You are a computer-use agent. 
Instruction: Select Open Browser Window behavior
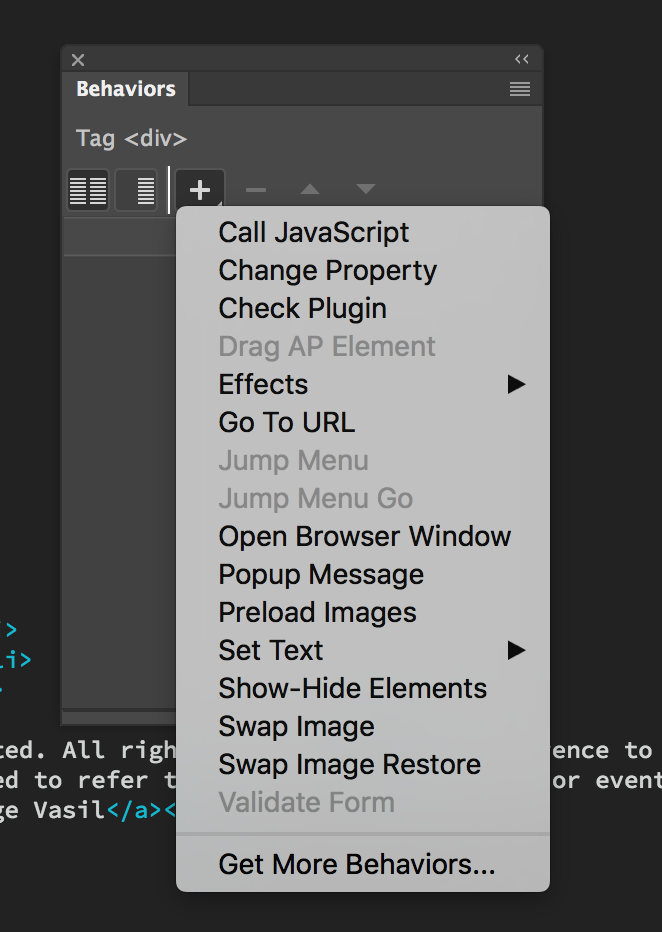point(364,536)
